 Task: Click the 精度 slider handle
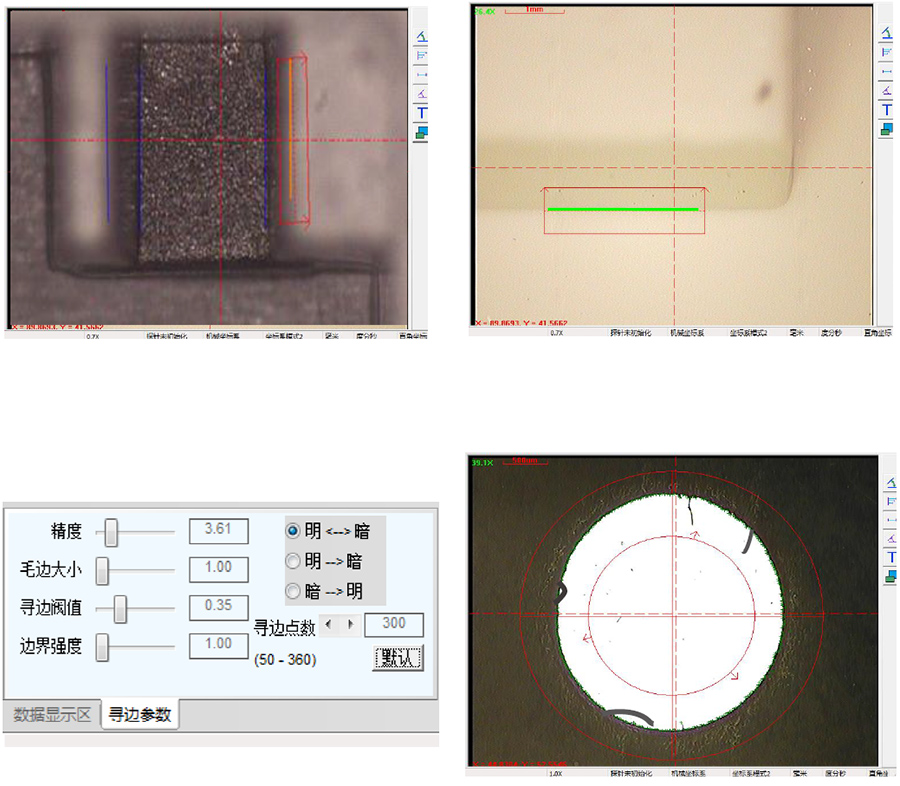coord(112,533)
